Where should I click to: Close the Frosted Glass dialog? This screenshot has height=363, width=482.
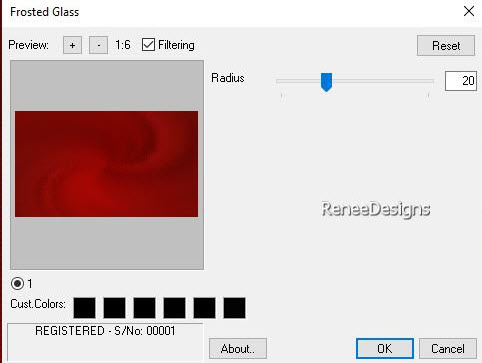(469, 11)
